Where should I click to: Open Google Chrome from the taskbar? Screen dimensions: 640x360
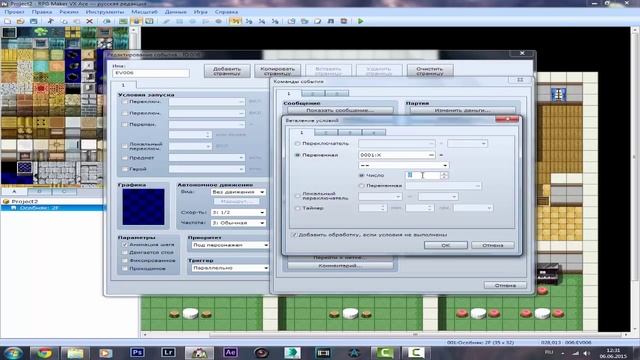pos(44,353)
